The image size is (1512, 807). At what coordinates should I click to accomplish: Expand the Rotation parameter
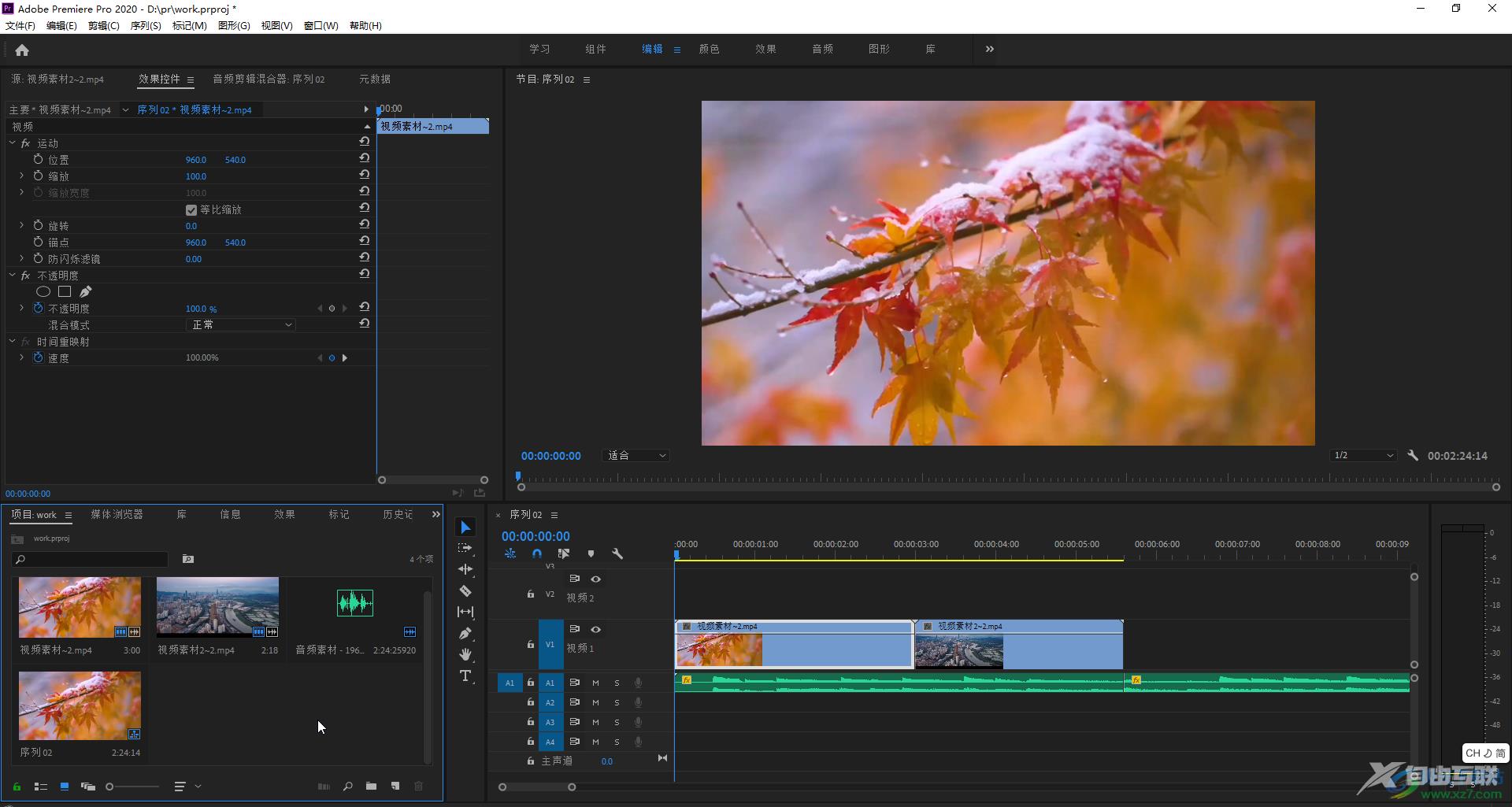point(21,225)
